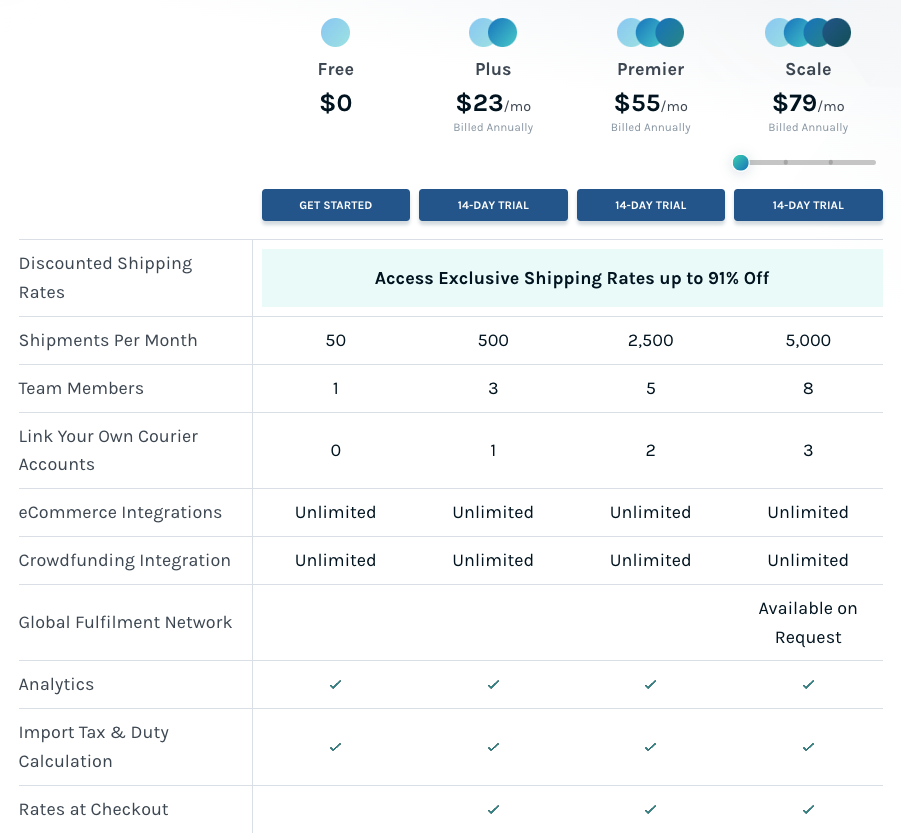Image resolution: width=901 pixels, height=833 pixels.
Task: Start the 14-day trial for Scale
Action: (x=808, y=205)
